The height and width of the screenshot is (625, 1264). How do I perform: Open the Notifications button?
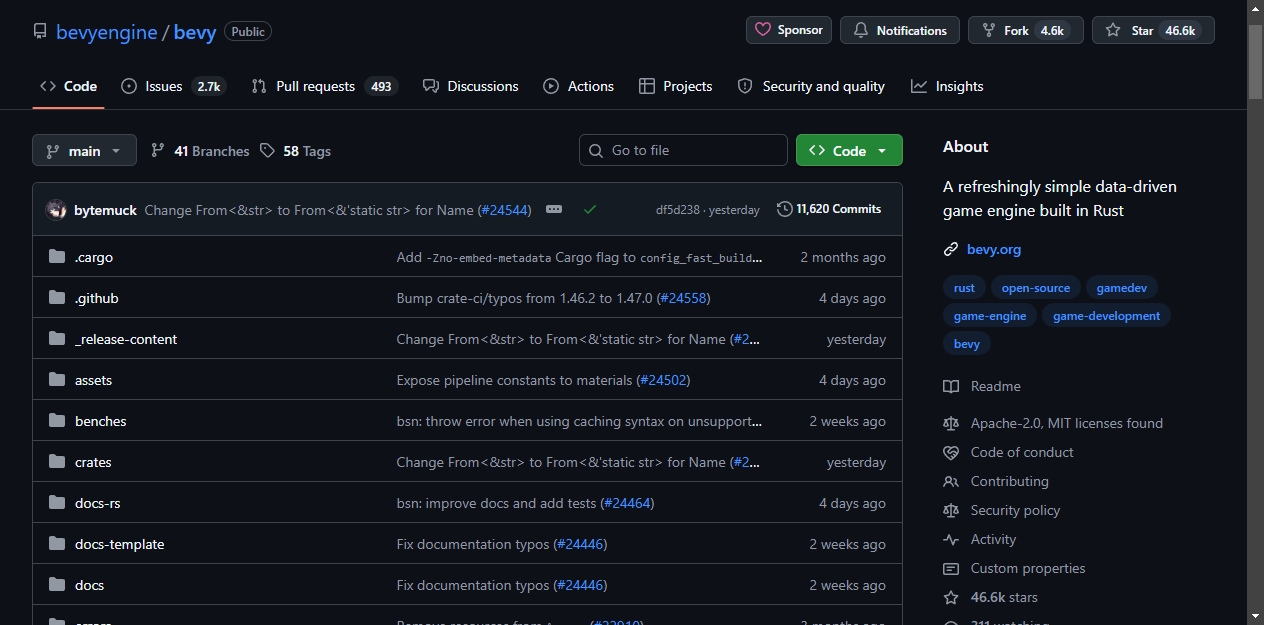tap(900, 30)
